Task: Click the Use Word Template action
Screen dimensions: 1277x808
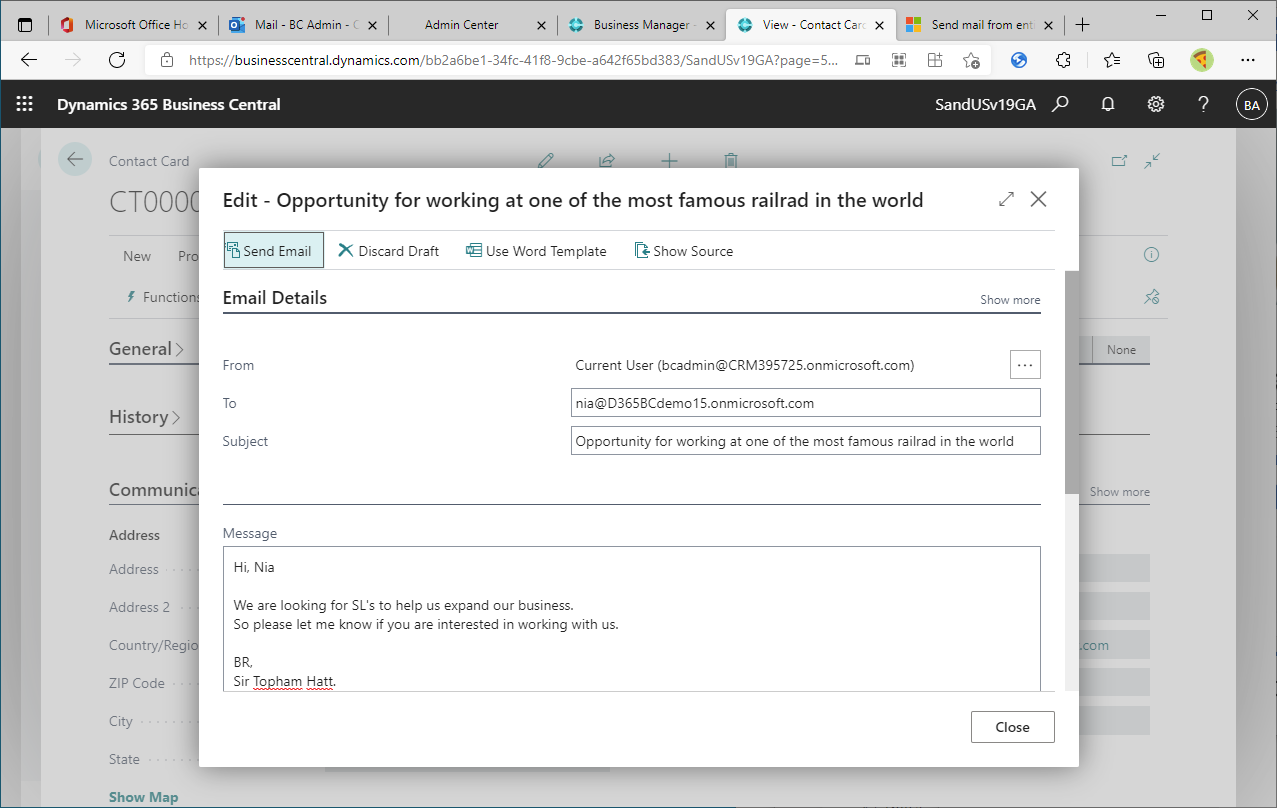Action: pos(536,250)
